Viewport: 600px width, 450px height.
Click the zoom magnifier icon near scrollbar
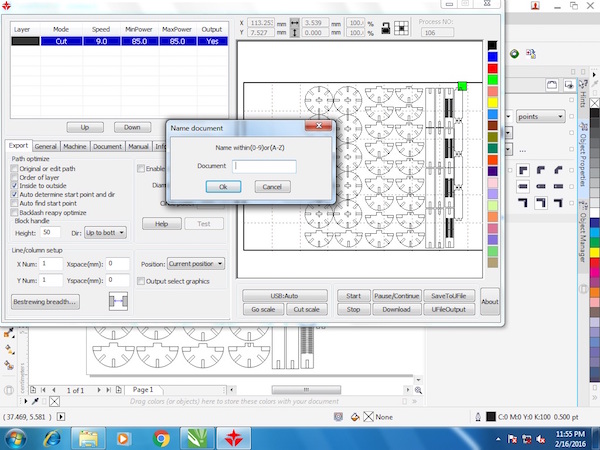coord(418,390)
